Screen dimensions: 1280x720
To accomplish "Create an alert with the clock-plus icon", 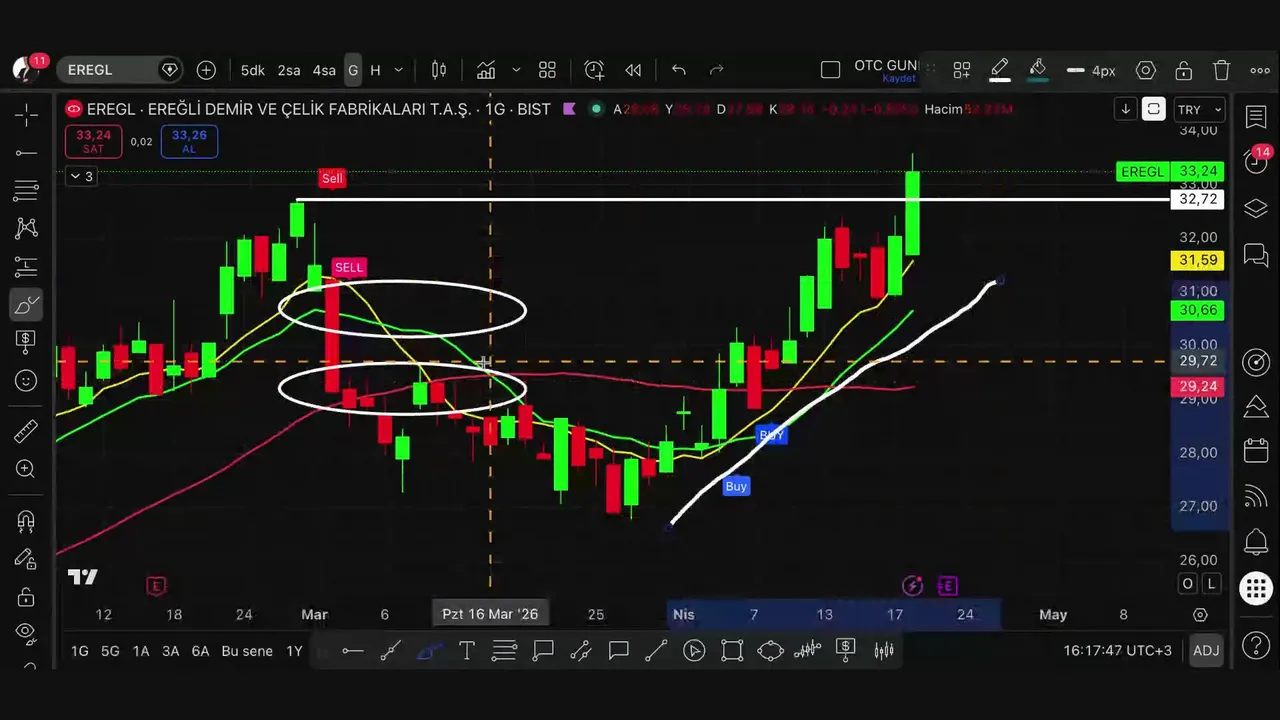I will pyautogui.click(x=594, y=70).
